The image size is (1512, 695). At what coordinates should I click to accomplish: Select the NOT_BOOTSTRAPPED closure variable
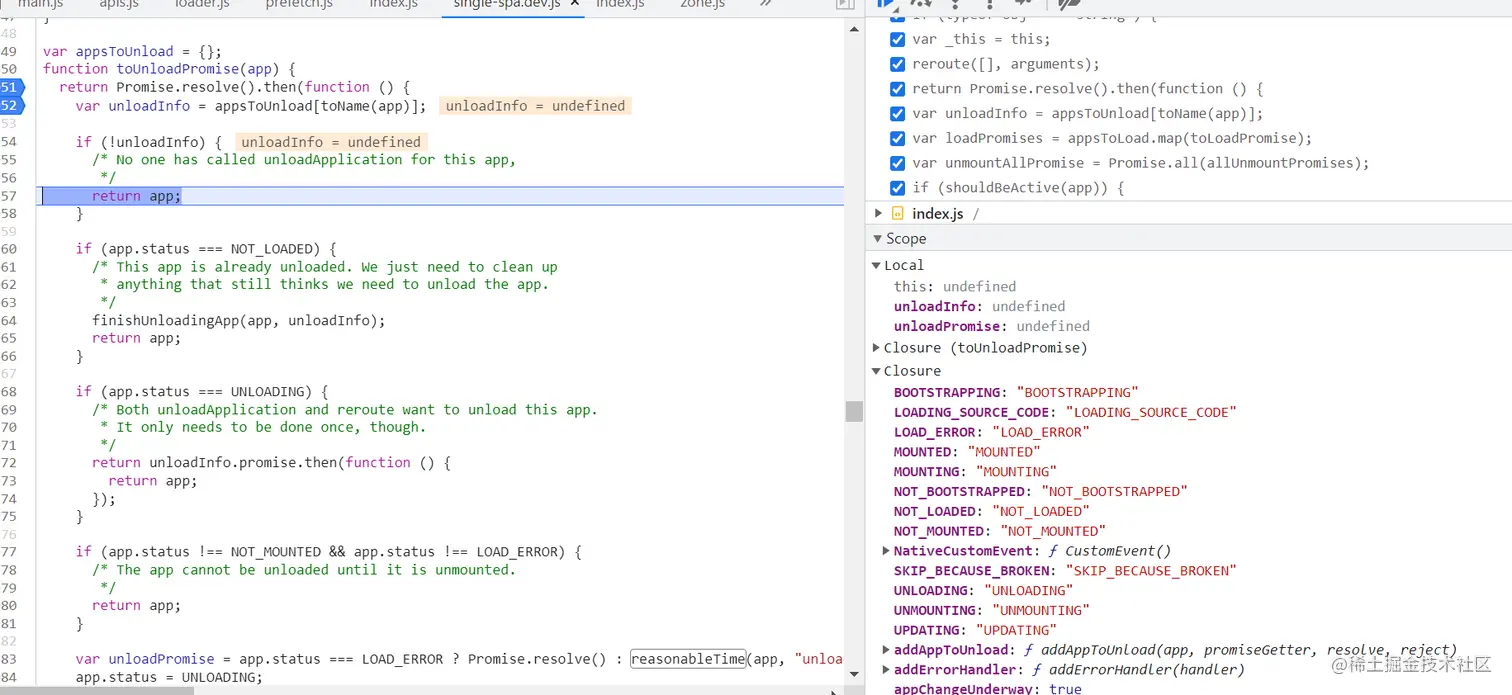click(x=1041, y=492)
